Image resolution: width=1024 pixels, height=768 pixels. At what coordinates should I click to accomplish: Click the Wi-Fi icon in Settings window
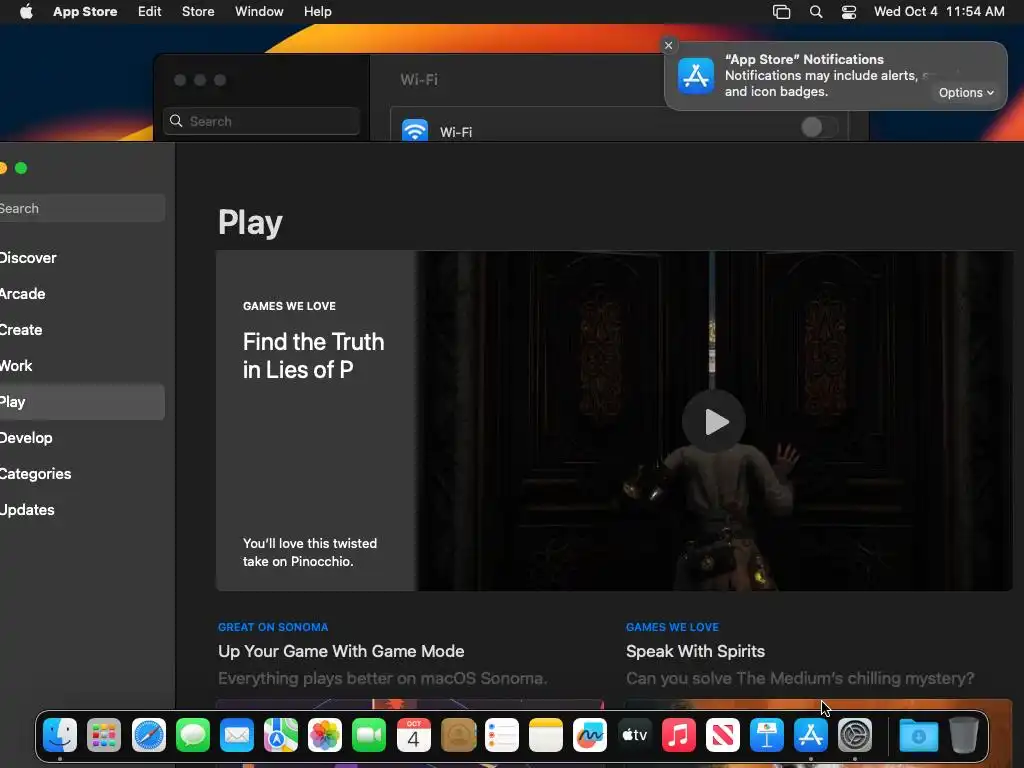point(415,130)
